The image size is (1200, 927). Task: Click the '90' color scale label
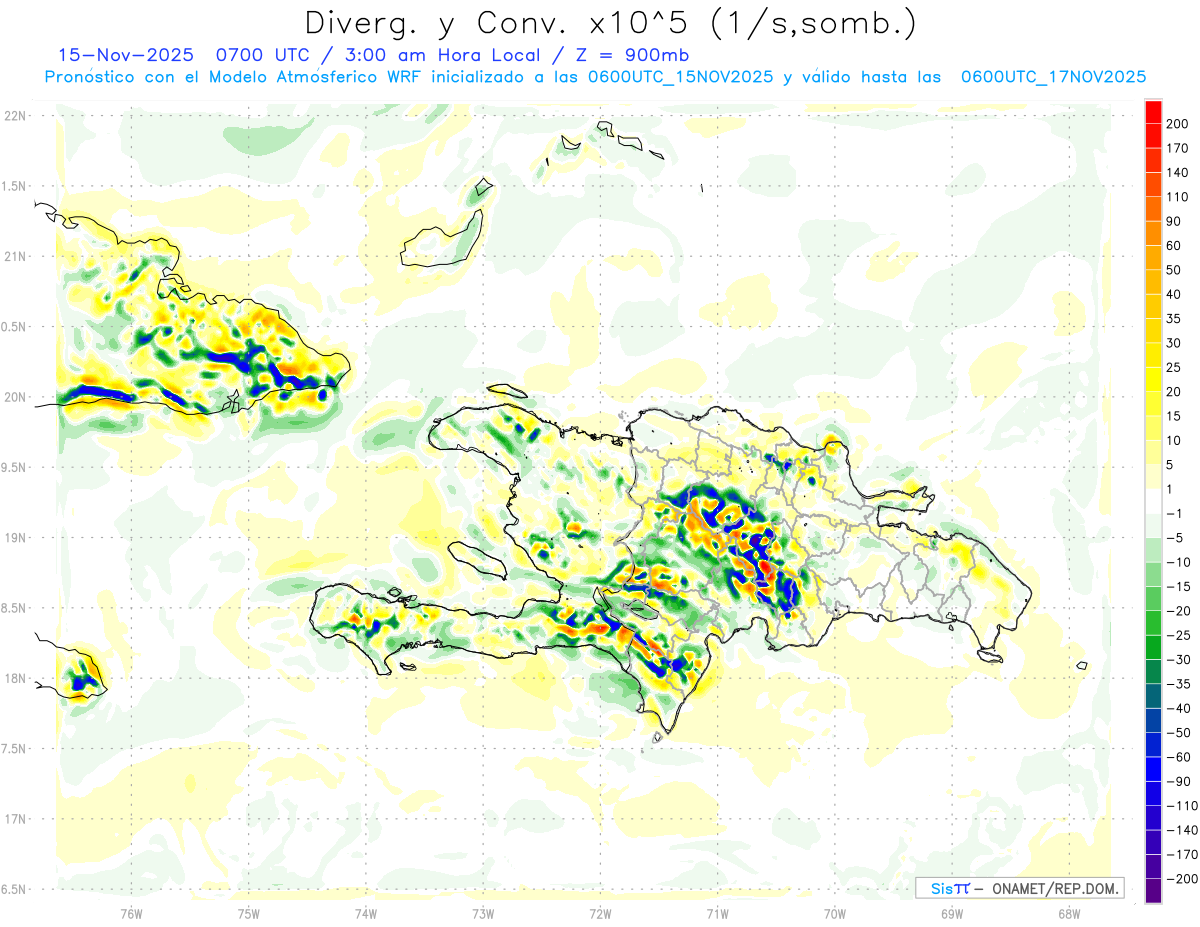click(1174, 221)
